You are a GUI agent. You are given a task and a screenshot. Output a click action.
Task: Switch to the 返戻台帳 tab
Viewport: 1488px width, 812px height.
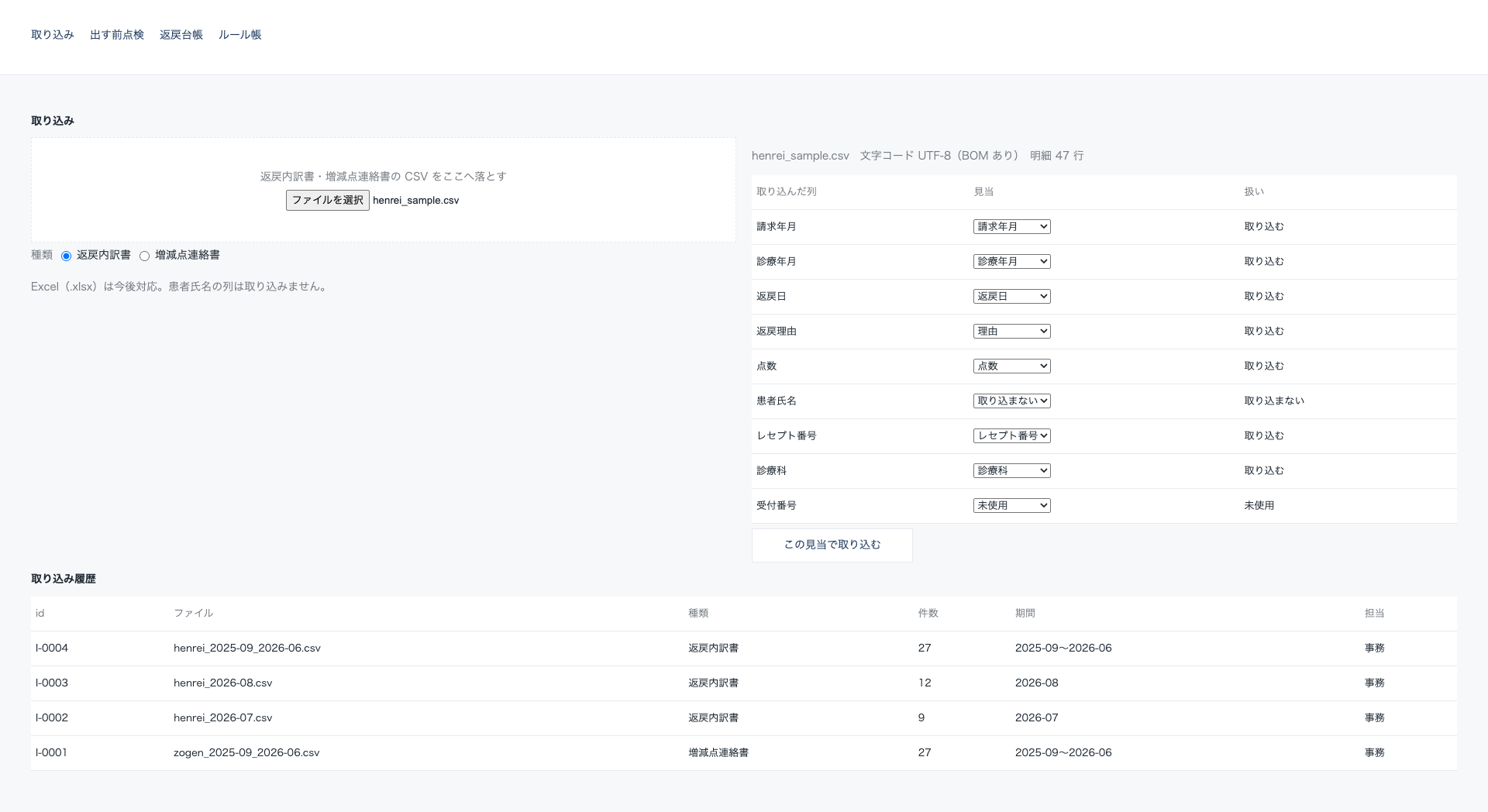point(181,35)
